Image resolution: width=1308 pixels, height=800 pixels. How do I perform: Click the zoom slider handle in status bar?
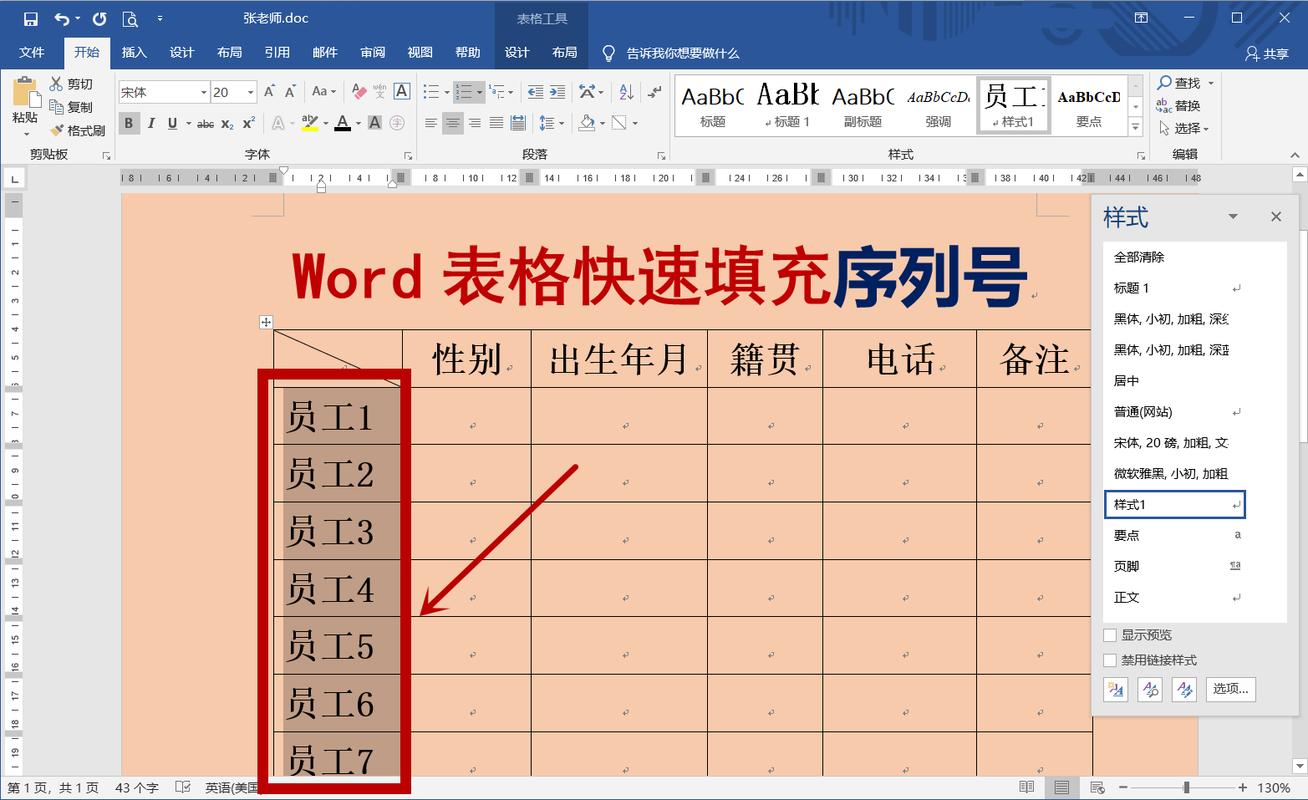point(1187,788)
